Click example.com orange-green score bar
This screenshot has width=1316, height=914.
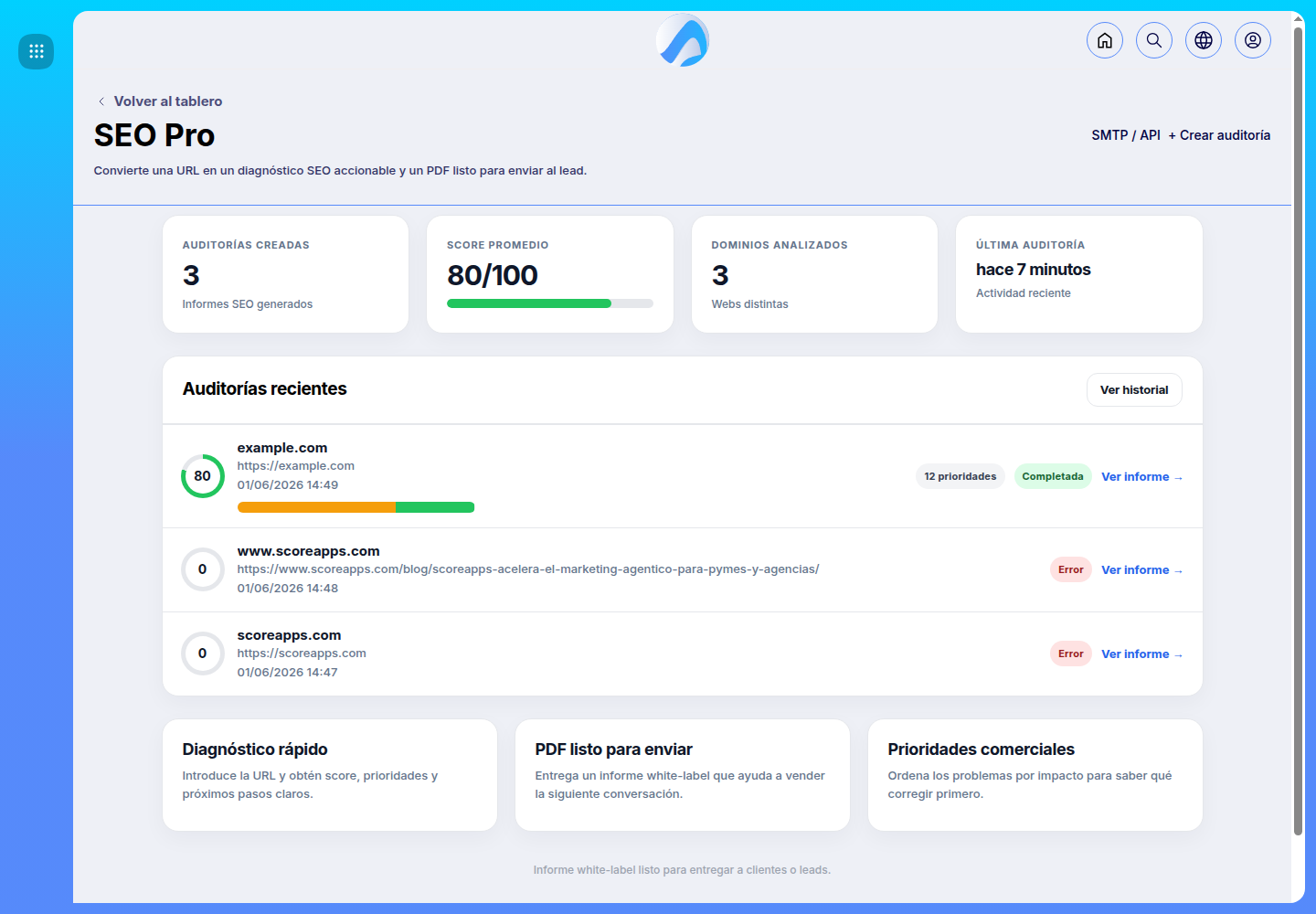click(x=356, y=507)
